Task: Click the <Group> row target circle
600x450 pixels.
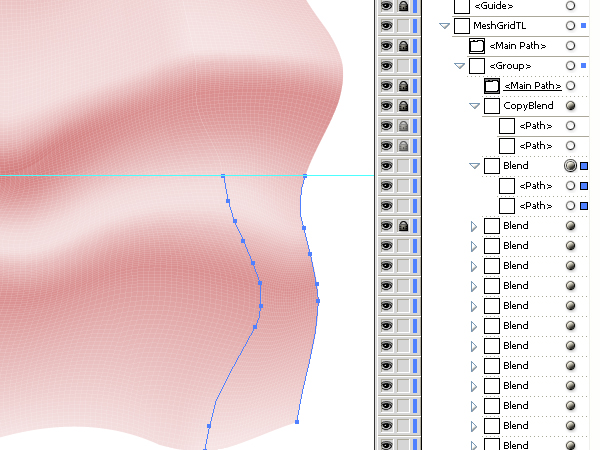Action: pyautogui.click(x=570, y=66)
